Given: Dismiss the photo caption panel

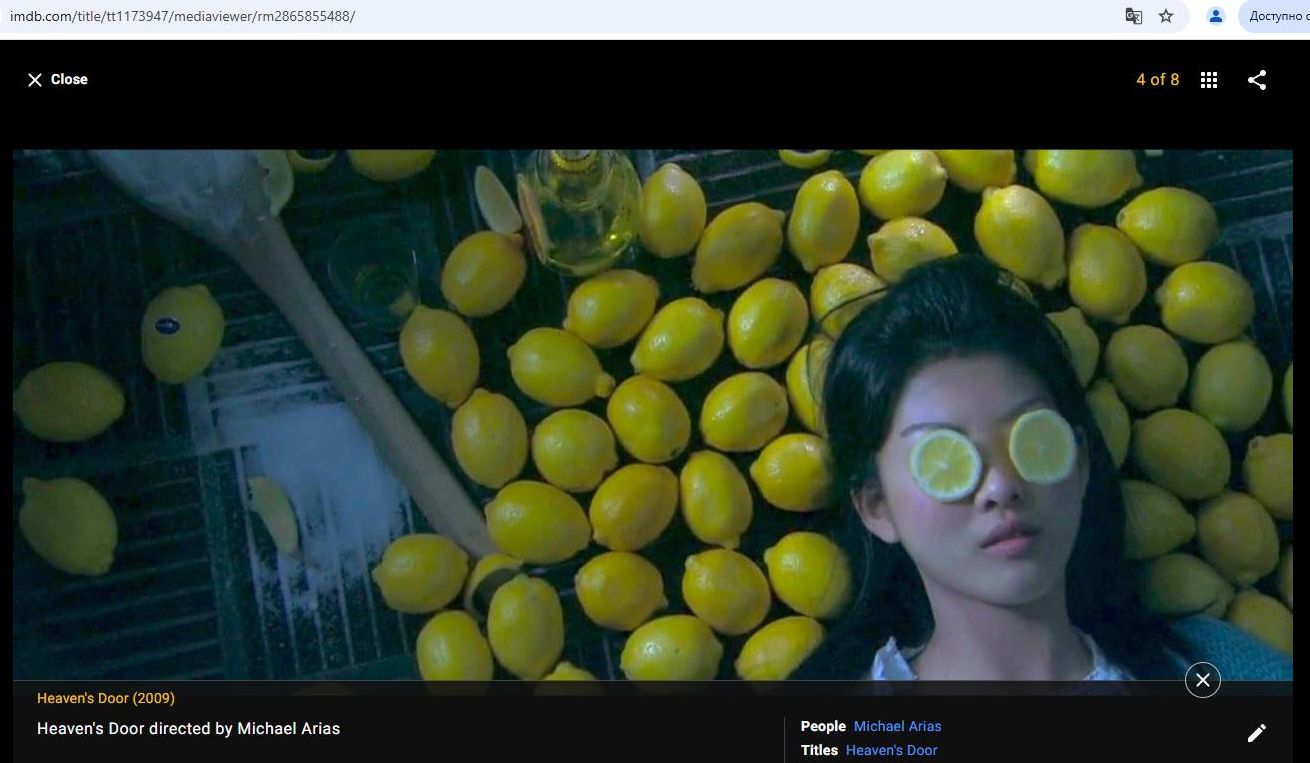Looking at the screenshot, I should pyautogui.click(x=1202, y=680).
